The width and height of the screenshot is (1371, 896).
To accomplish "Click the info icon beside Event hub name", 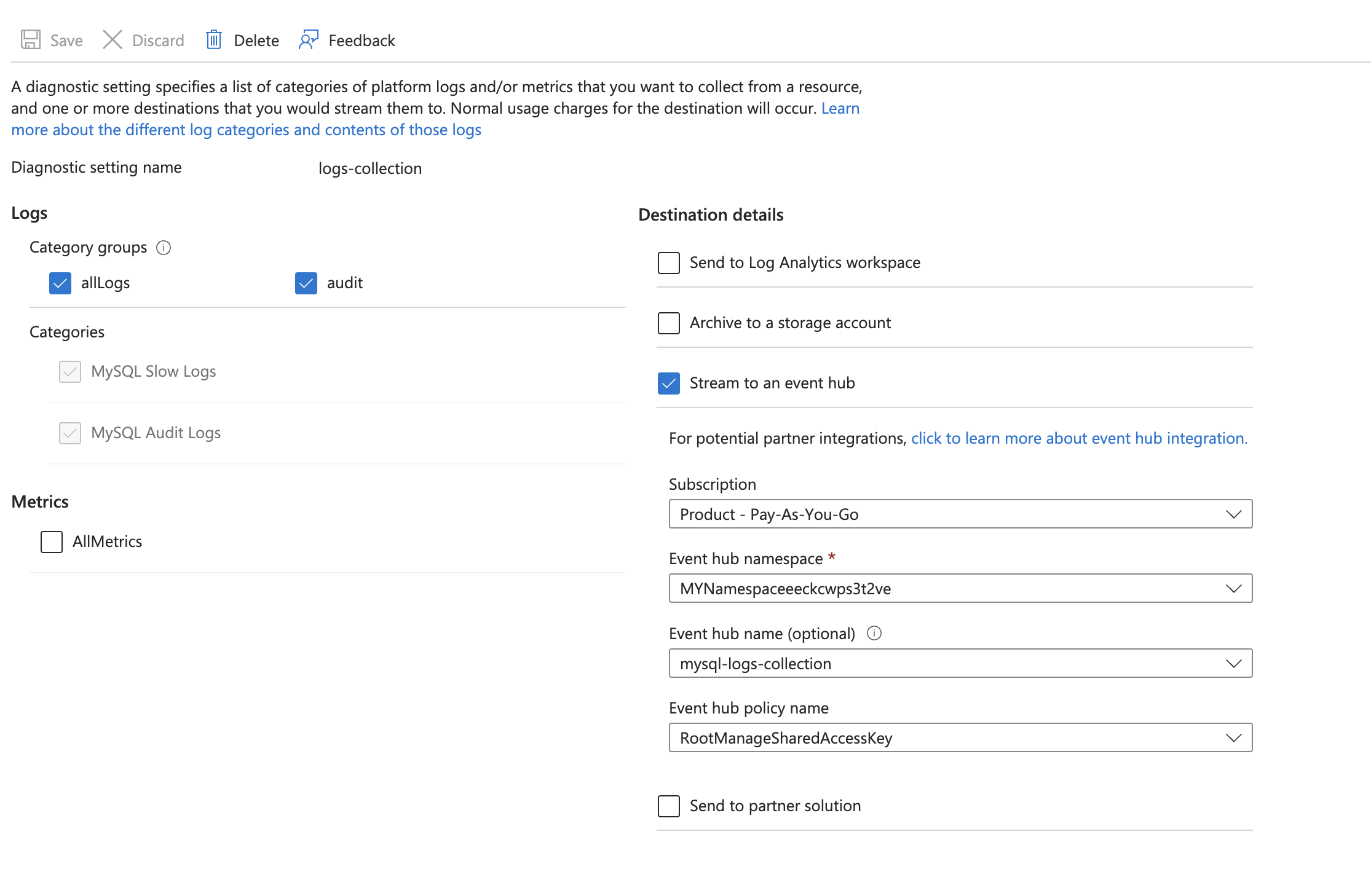I will pyautogui.click(x=874, y=633).
